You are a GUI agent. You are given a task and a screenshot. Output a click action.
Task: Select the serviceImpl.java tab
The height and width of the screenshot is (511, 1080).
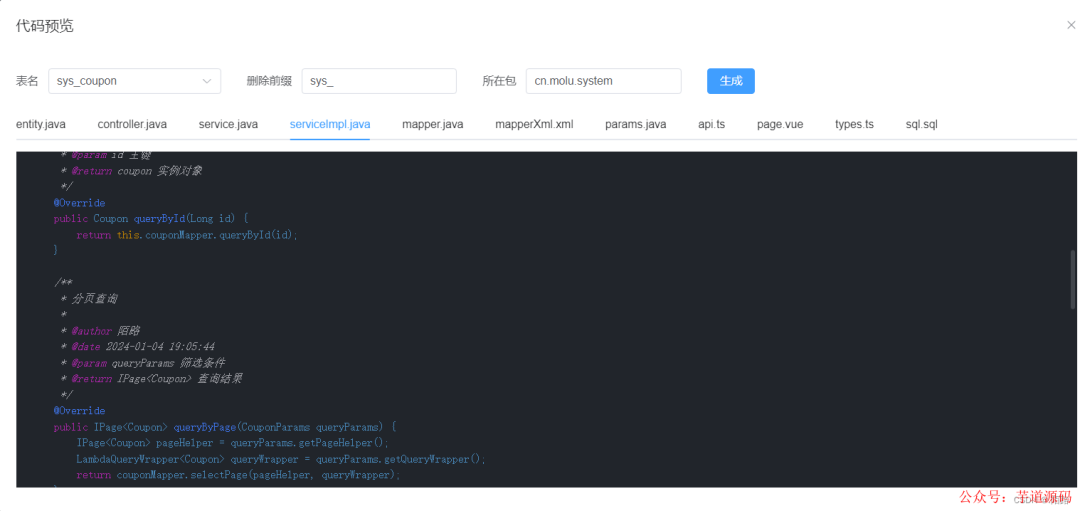click(x=330, y=125)
